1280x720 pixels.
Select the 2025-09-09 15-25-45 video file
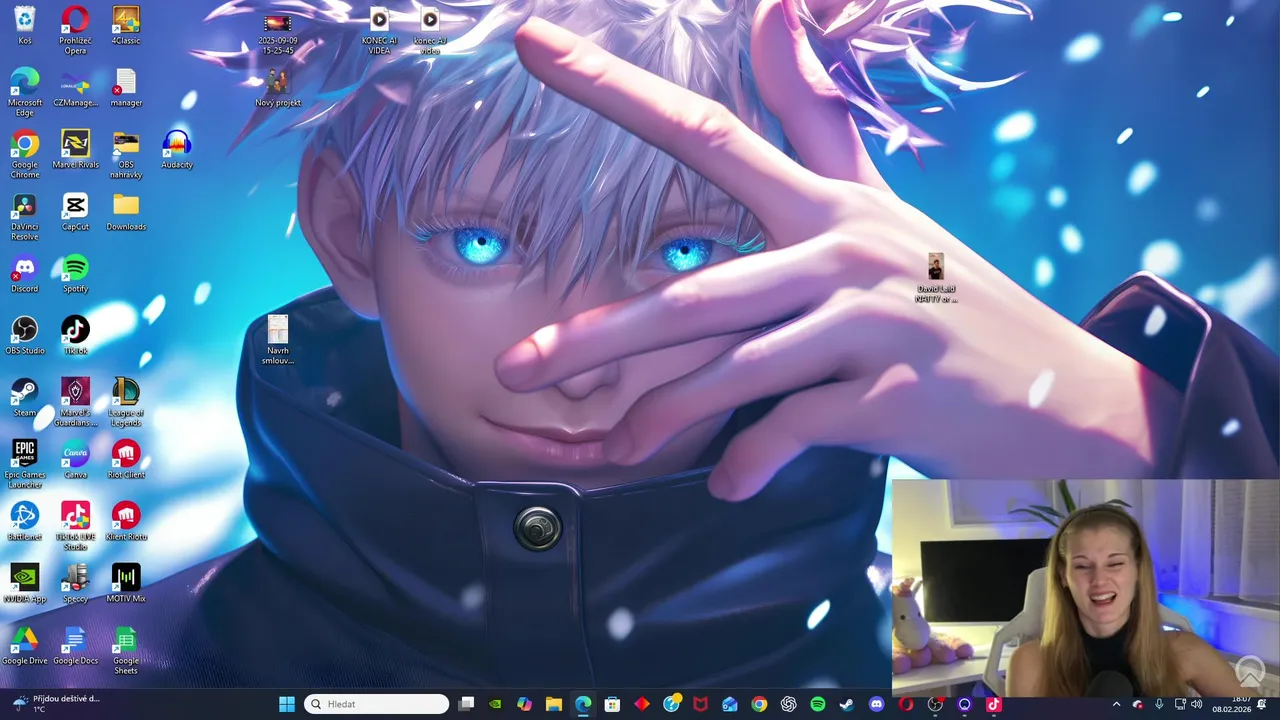278,33
